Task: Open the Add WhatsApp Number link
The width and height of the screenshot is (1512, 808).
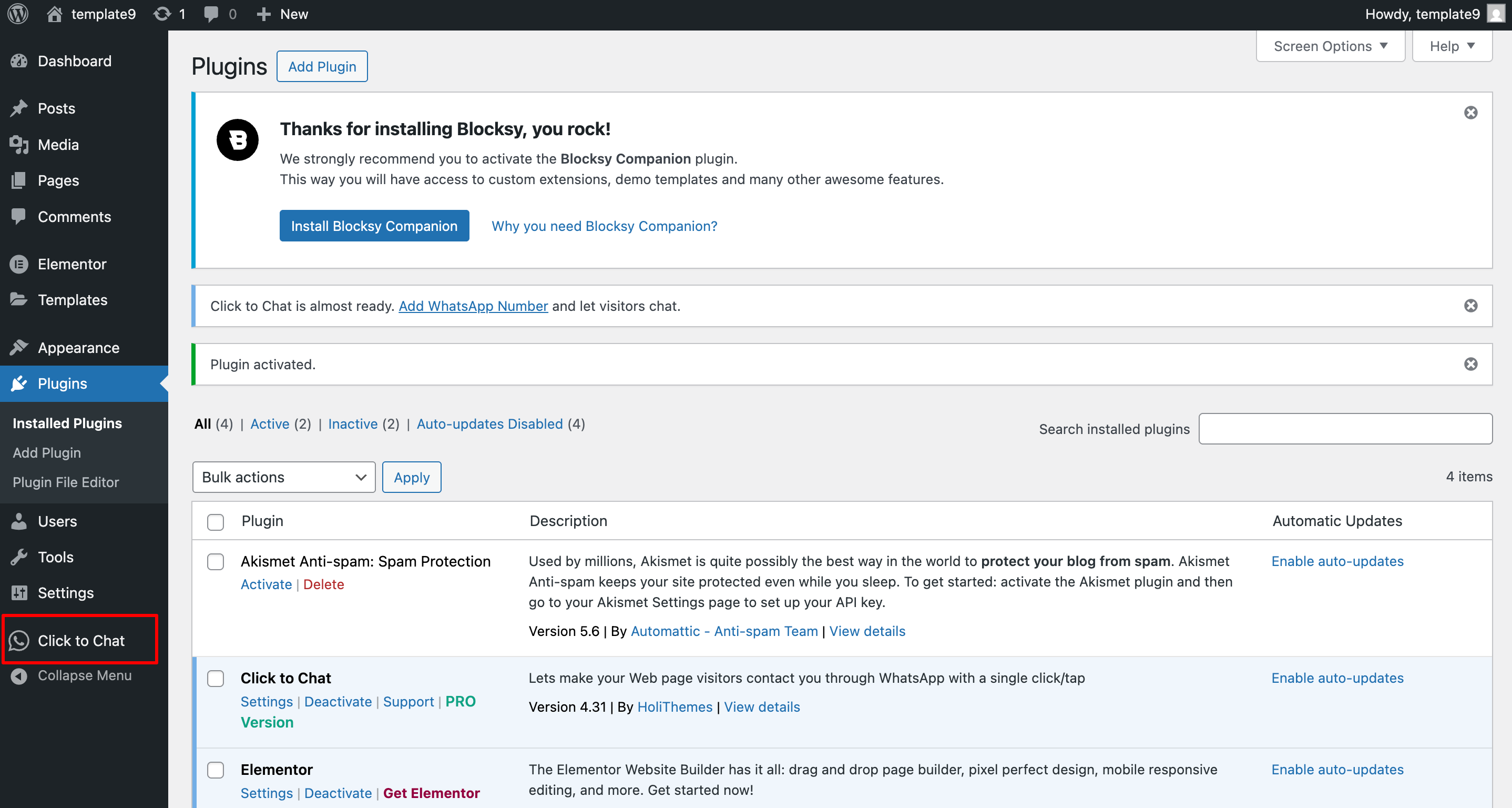Action: pos(473,306)
